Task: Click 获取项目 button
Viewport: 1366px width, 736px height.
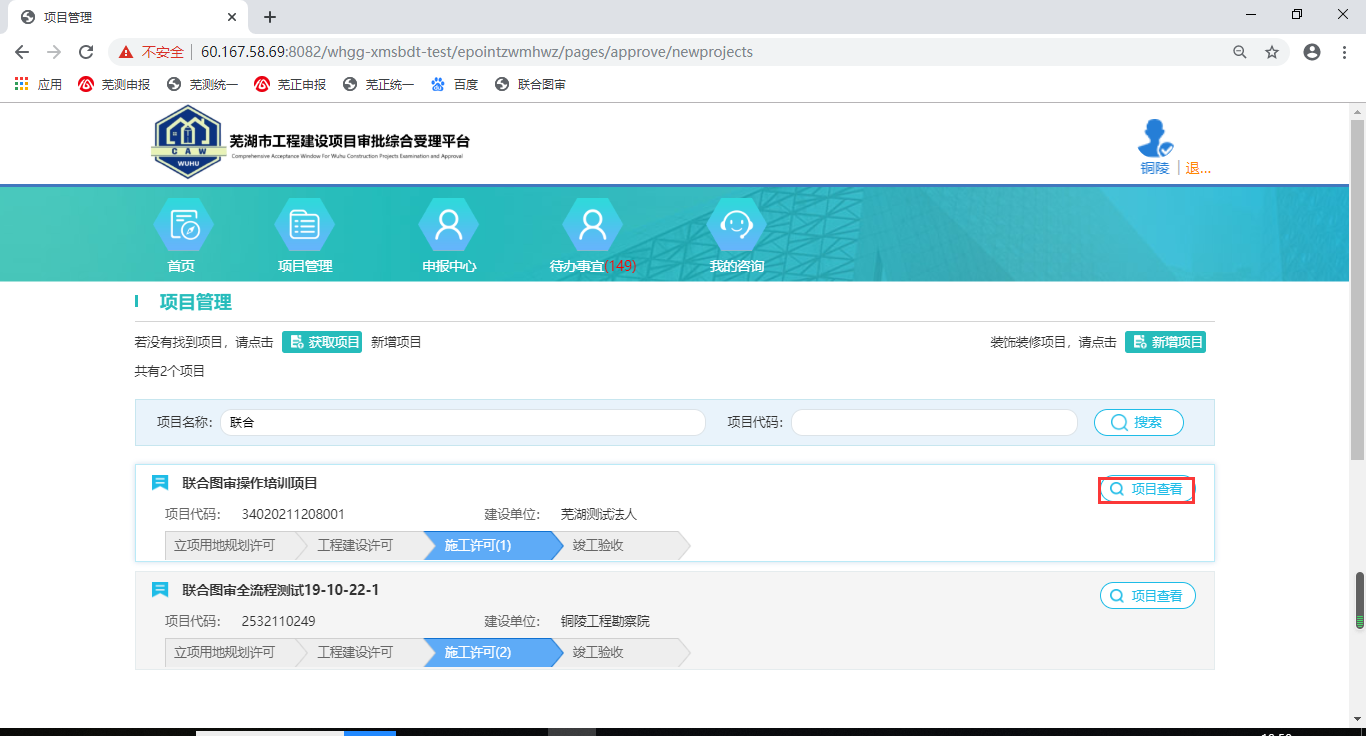Action: [x=322, y=342]
